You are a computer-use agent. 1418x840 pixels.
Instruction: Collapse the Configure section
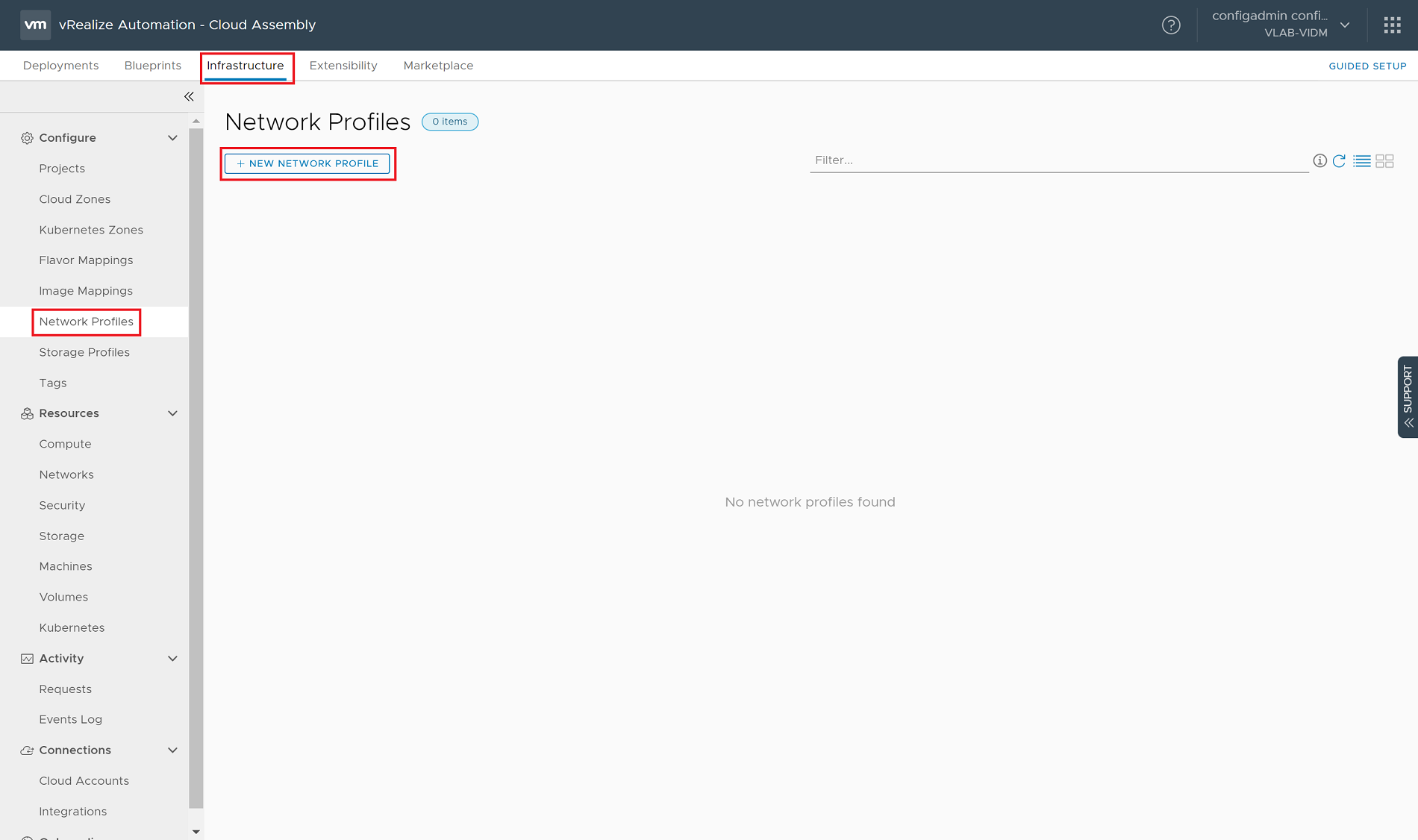pyautogui.click(x=172, y=137)
